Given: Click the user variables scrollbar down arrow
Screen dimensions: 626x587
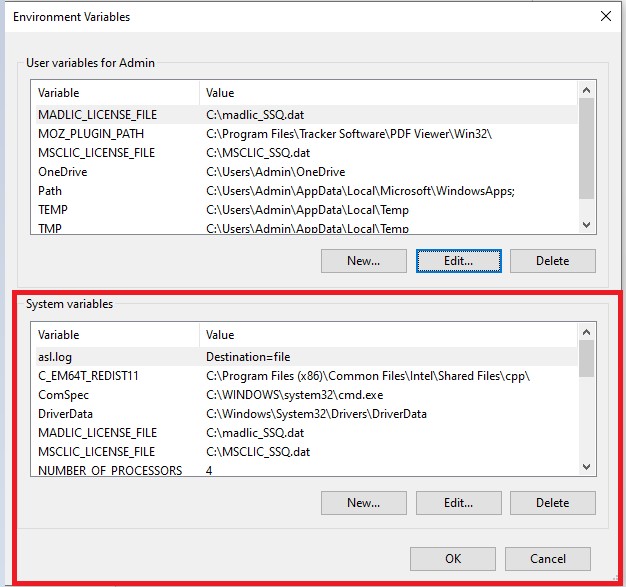Looking at the screenshot, I should point(587,226).
